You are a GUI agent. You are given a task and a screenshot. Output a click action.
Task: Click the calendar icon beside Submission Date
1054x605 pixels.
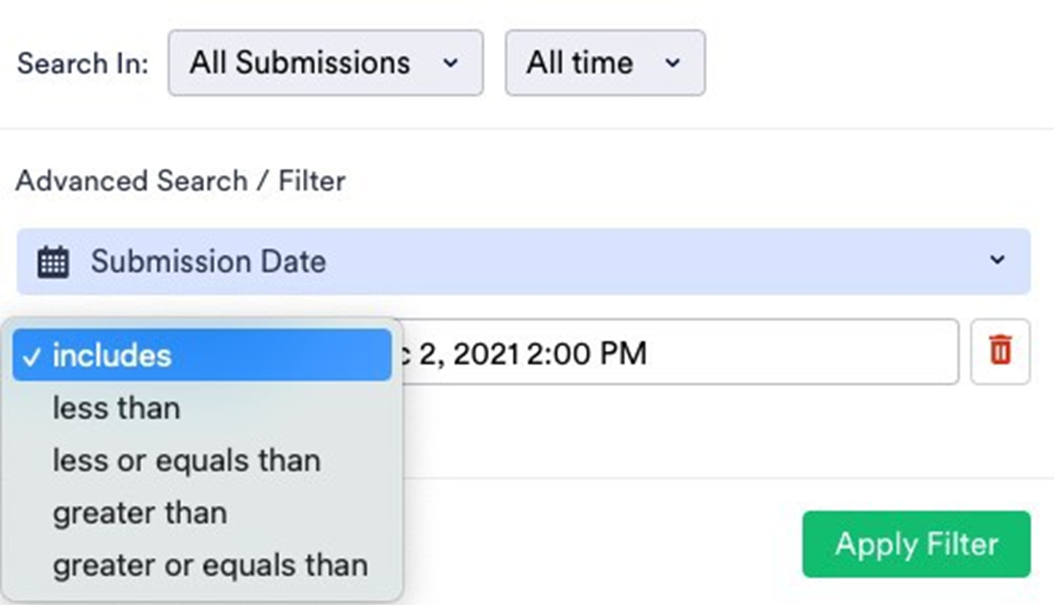coord(53,263)
